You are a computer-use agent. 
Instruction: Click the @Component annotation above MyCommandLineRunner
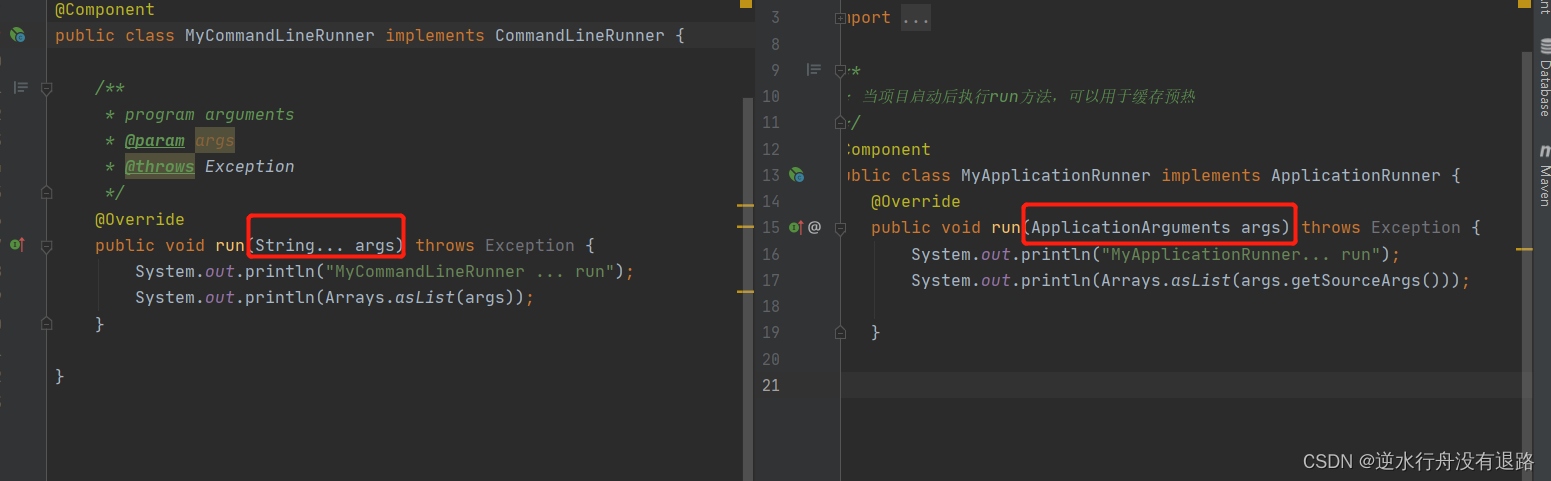[105, 10]
